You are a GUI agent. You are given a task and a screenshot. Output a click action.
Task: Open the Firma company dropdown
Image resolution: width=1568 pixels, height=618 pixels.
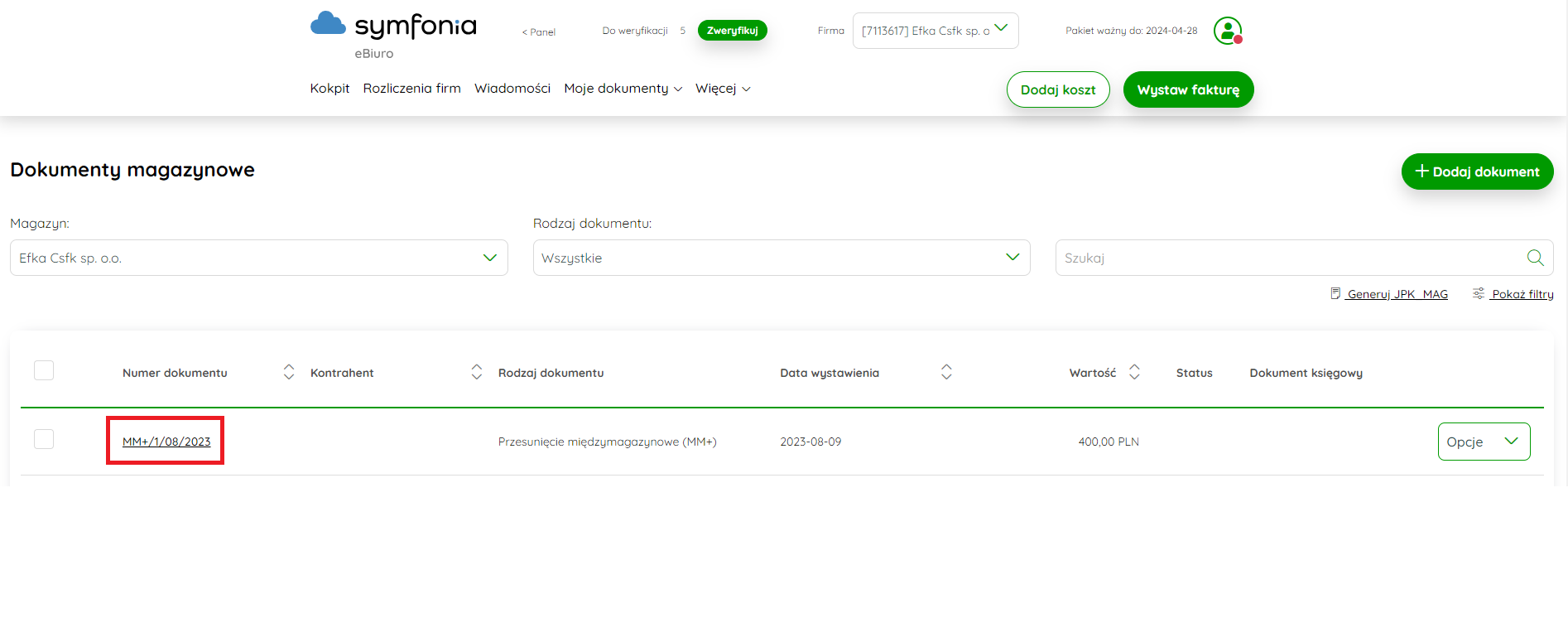[x=936, y=31]
